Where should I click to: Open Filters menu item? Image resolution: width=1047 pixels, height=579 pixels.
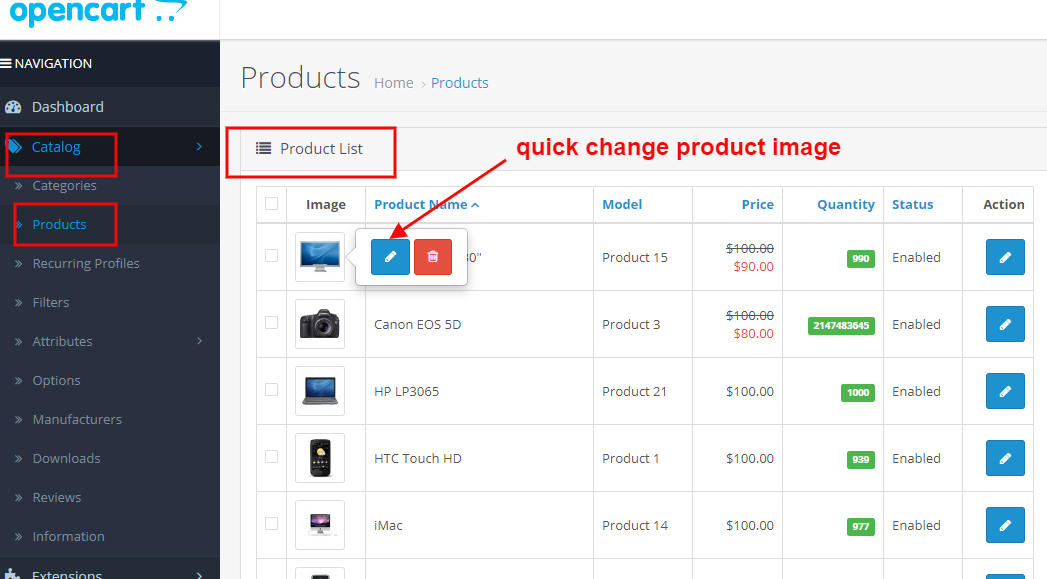[51, 303]
